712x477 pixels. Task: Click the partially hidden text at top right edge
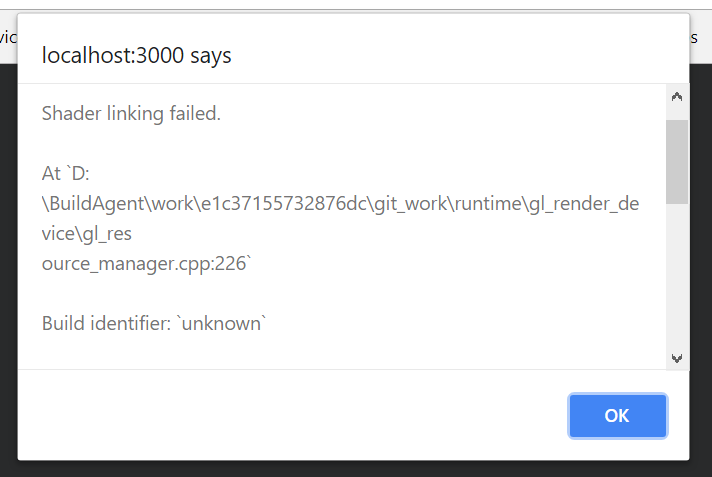(694, 37)
